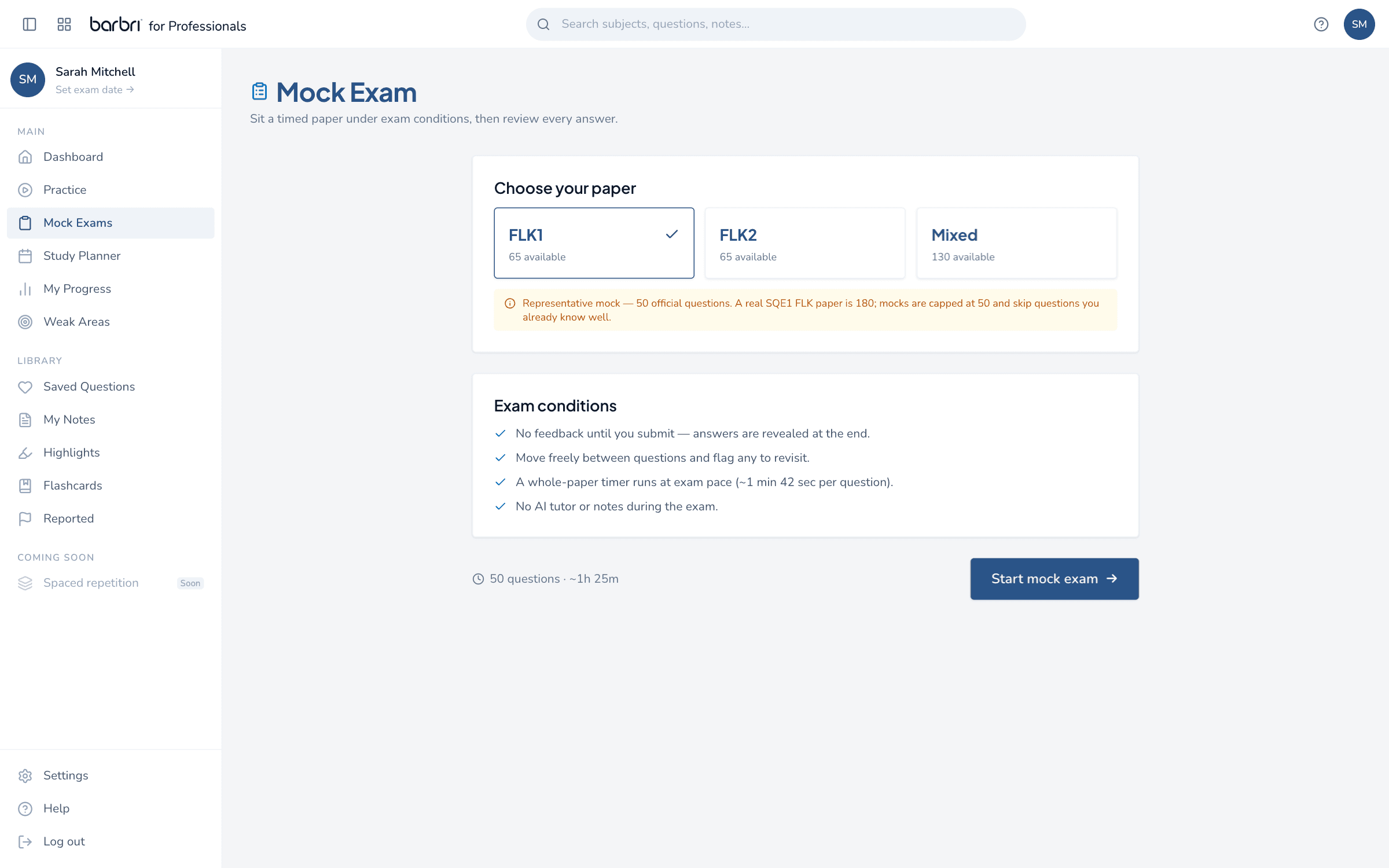
Task: Click '65 available' under FLK2
Action: point(748,257)
